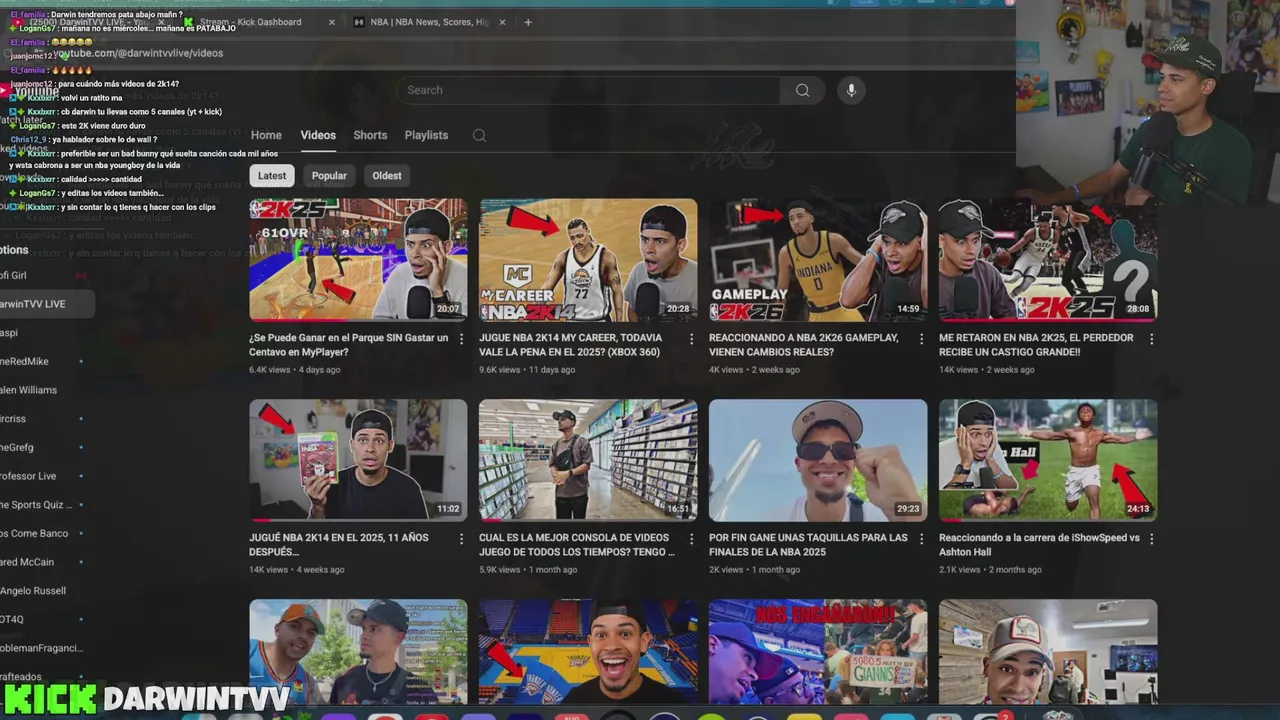Image resolution: width=1280 pixels, height=720 pixels.
Task: Open options menu for '¿Se Puede Ganar en el Parque' video
Action: (461, 339)
